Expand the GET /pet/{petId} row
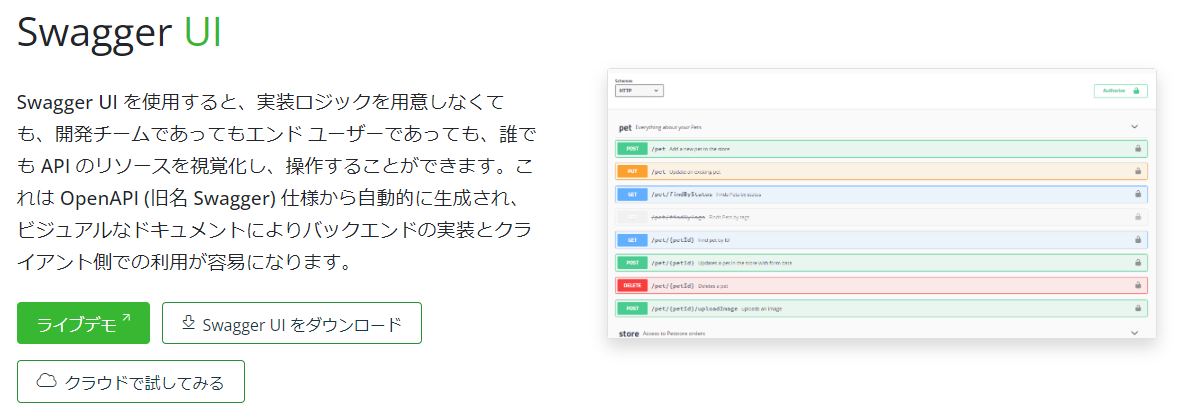This screenshot has width=1180, height=412. tap(881, 240)
